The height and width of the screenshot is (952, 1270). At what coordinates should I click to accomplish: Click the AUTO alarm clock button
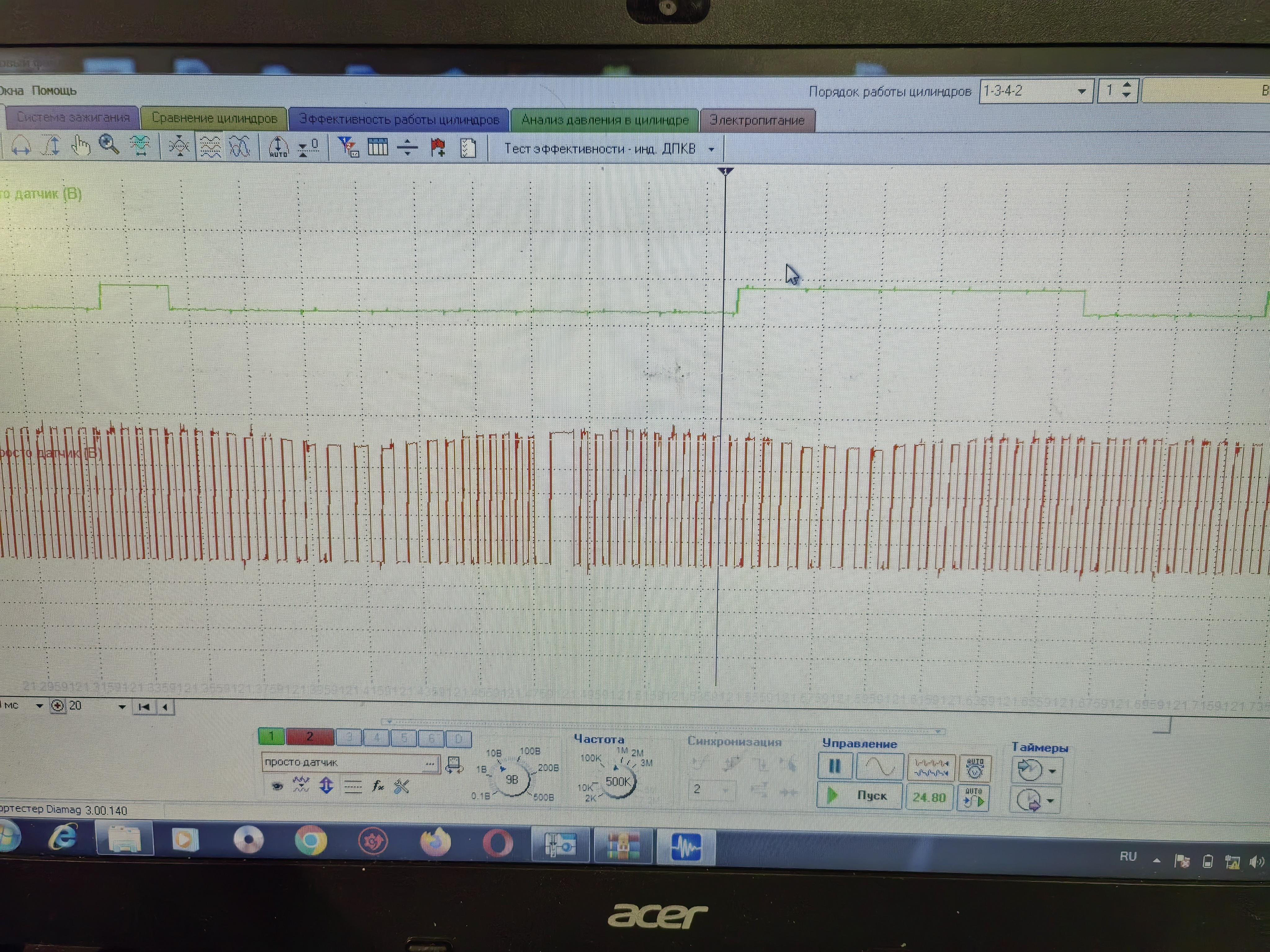tap(974, 769)
